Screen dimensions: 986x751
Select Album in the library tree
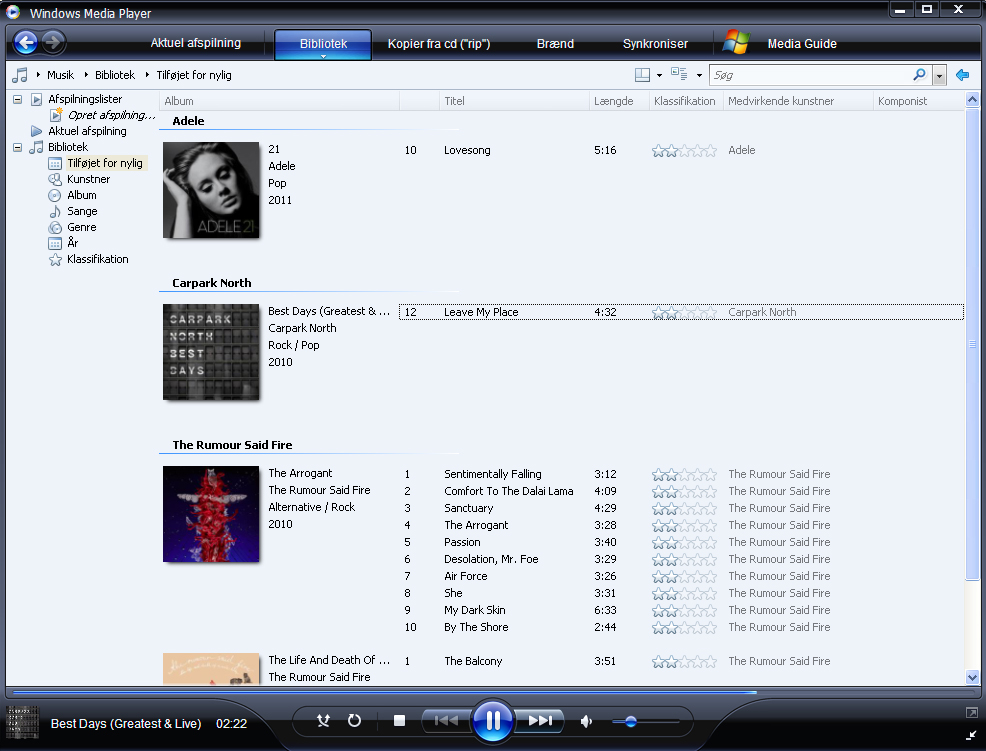tap(82, 195)
